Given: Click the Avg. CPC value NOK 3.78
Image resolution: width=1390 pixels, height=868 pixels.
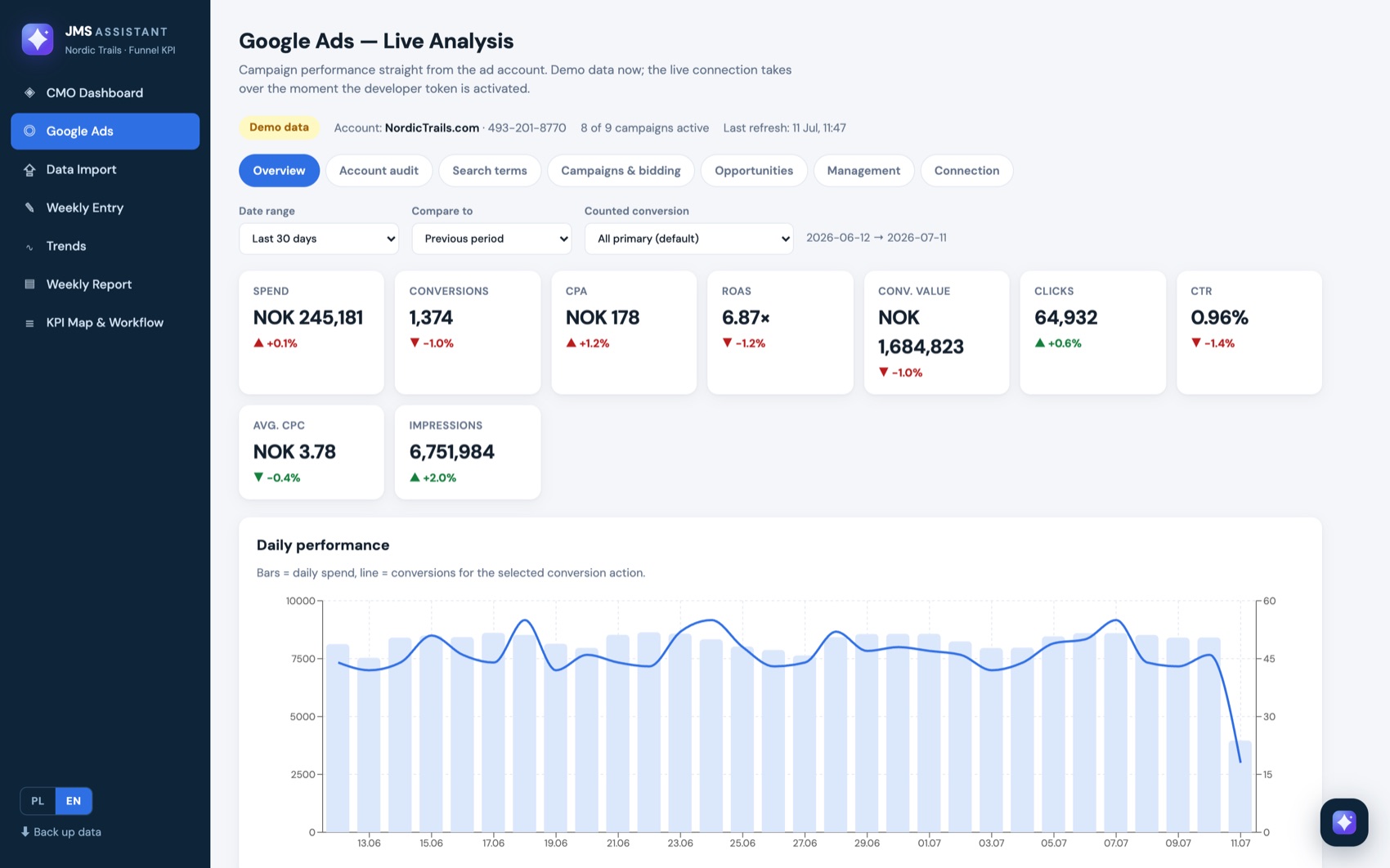Looking at the screenshot, I should (294, 452).
